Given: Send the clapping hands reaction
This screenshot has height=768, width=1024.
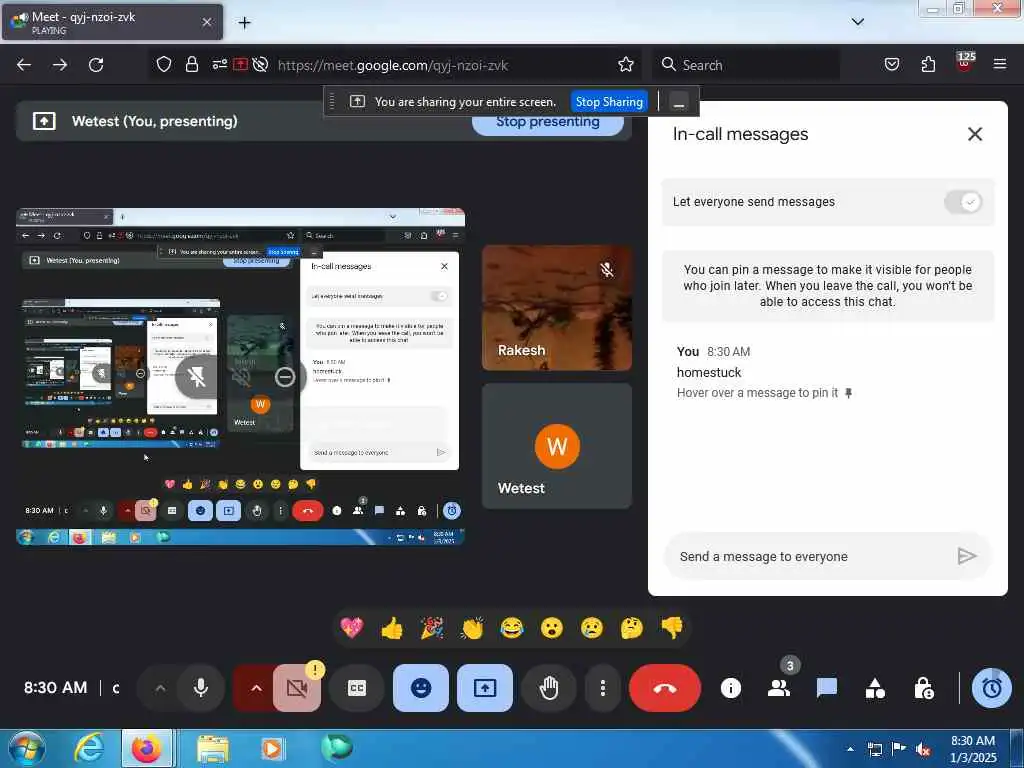Looking at the screenshot, I should point(472,628).
